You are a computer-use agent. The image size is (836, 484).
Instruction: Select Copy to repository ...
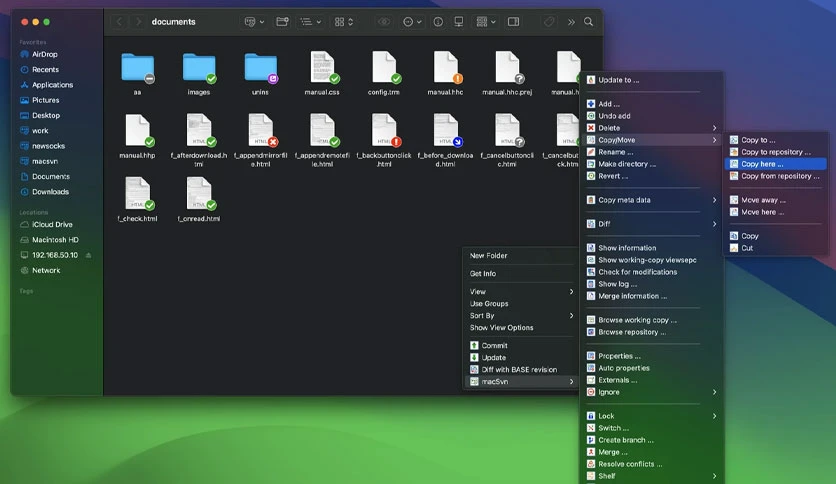776,152
